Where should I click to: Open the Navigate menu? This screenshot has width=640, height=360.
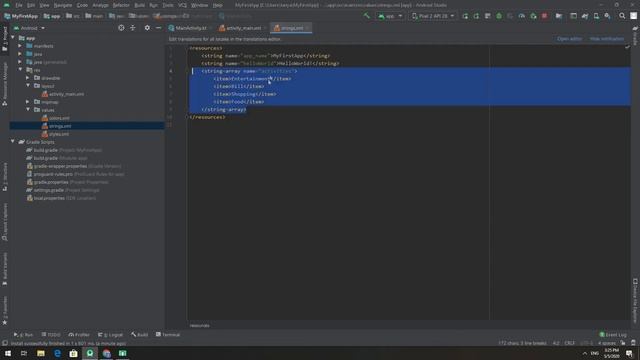[x=63, y=5]
